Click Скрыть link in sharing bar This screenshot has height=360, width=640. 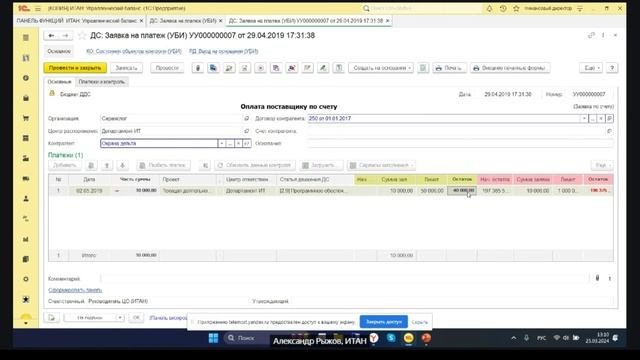click(x=419, y=322)
